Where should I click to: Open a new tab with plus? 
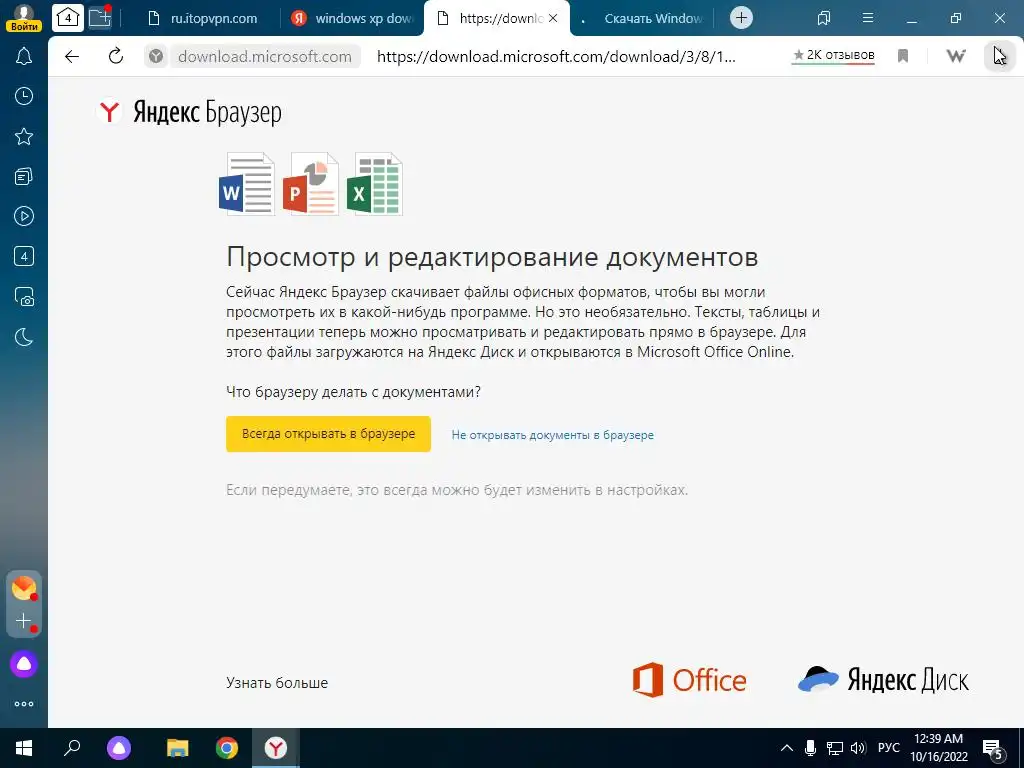(741, 18)
